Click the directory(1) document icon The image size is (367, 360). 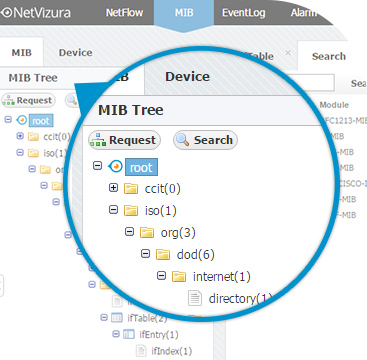195,298
